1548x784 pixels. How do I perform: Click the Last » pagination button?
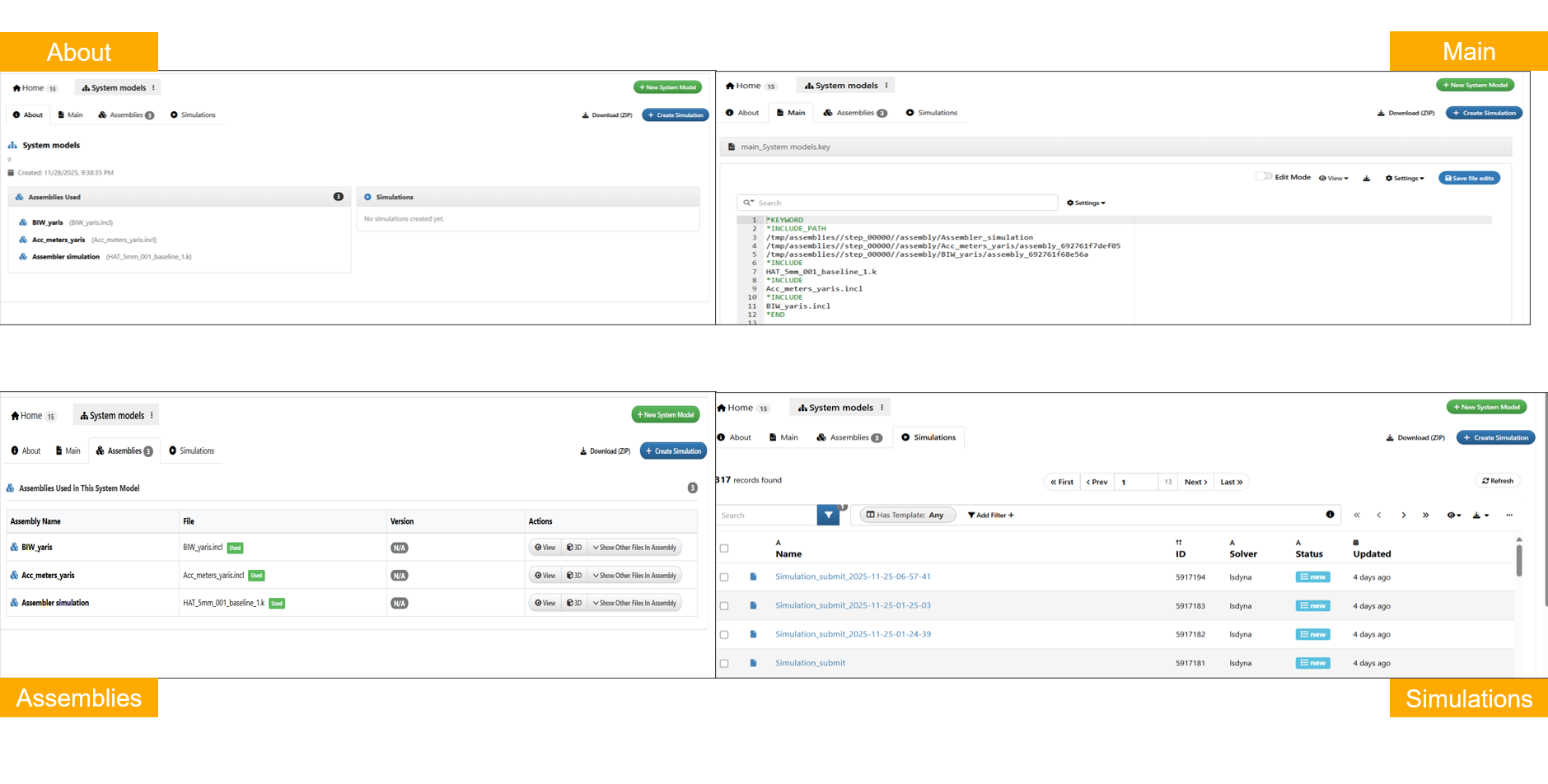pos(1231,483)
